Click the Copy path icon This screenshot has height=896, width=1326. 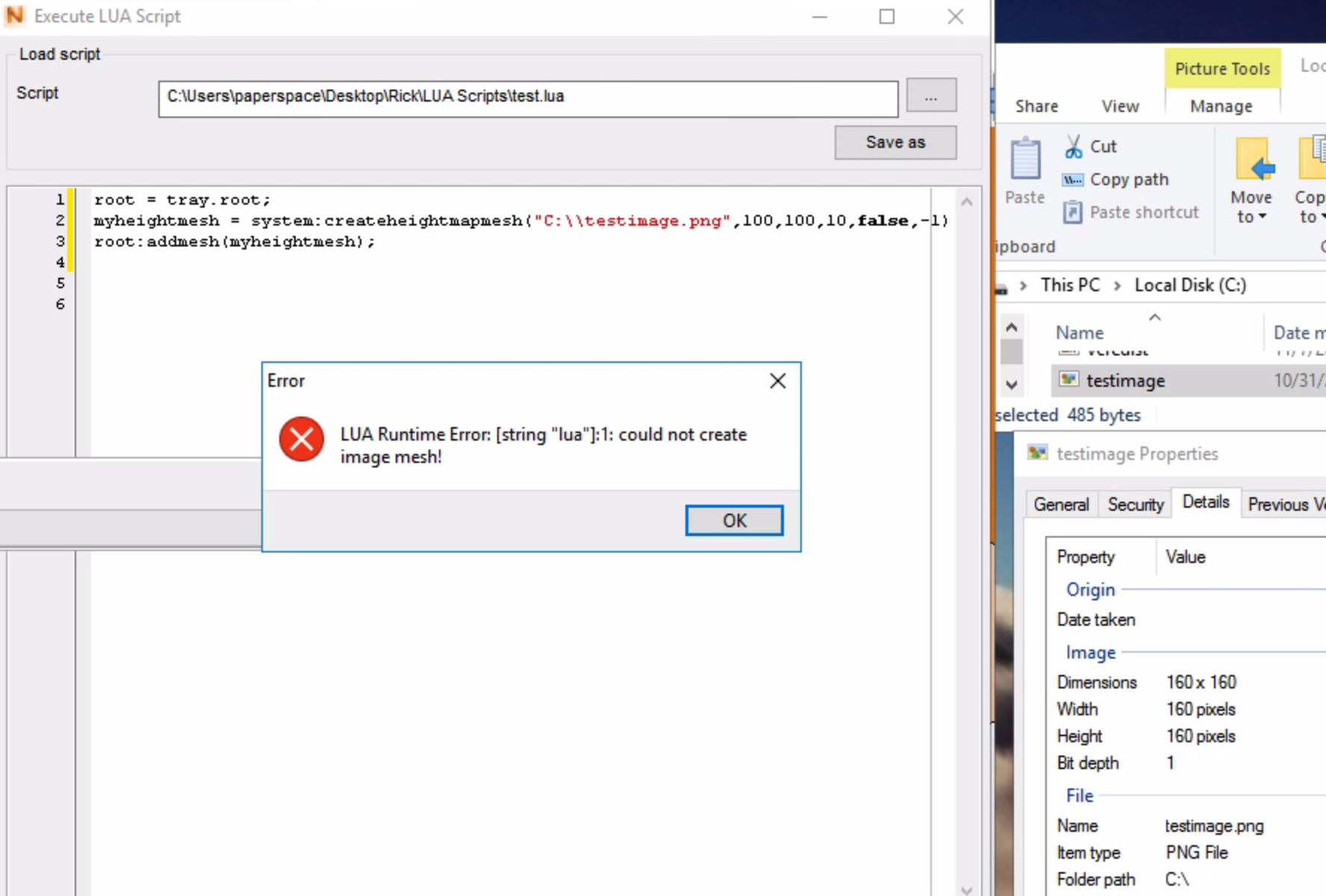click(1071, 179)
